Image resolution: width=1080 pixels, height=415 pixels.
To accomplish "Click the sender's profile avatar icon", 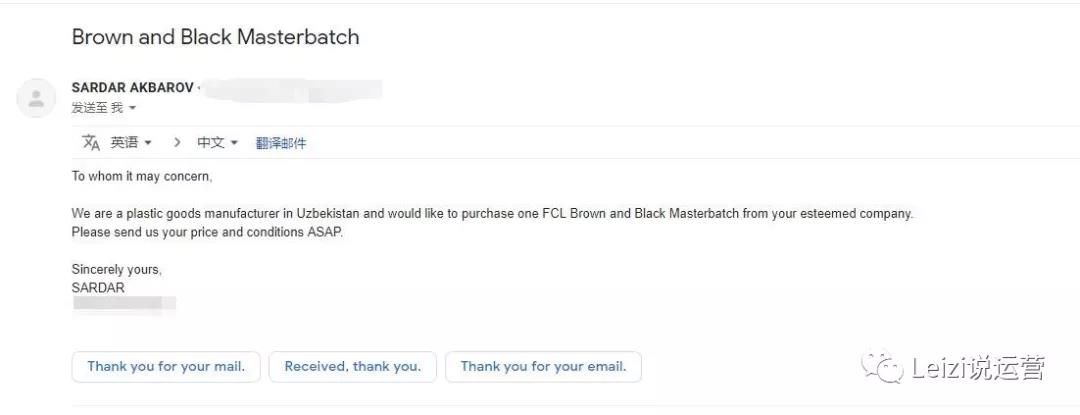I will pyautogui.click(x=36, y=98).
